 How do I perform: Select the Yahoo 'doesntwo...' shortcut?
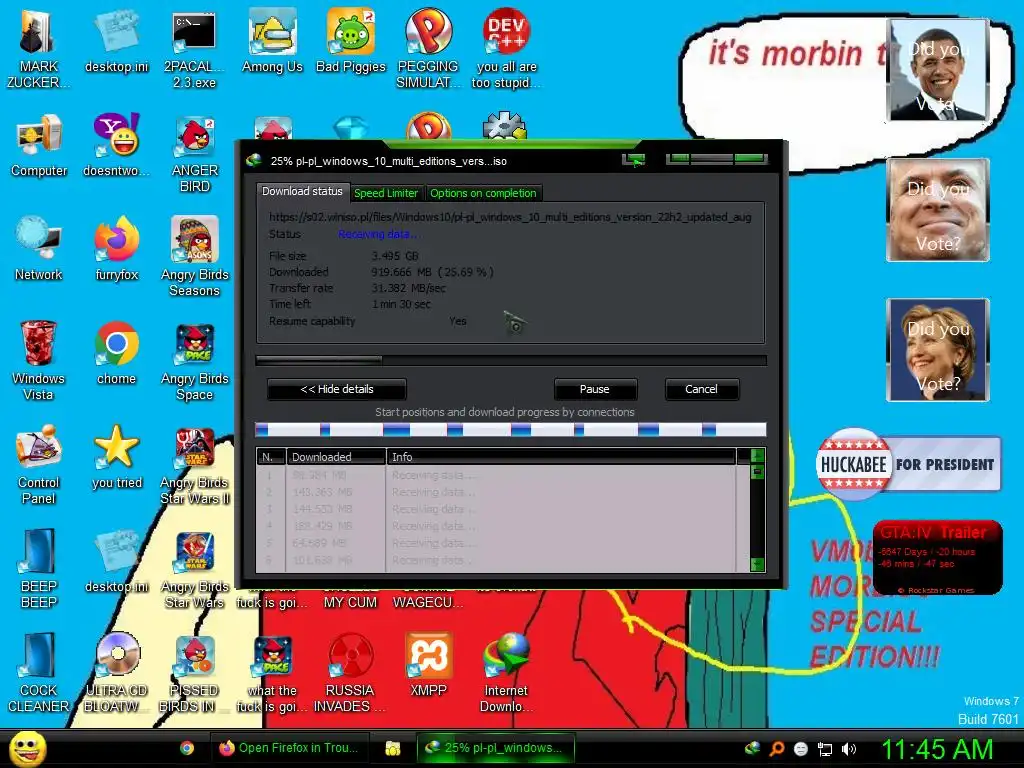(x=116, y=146)
